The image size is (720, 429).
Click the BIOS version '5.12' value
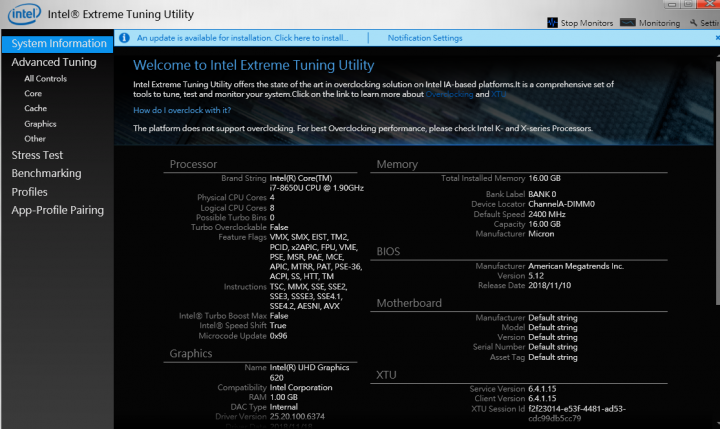tap(536, 276)
